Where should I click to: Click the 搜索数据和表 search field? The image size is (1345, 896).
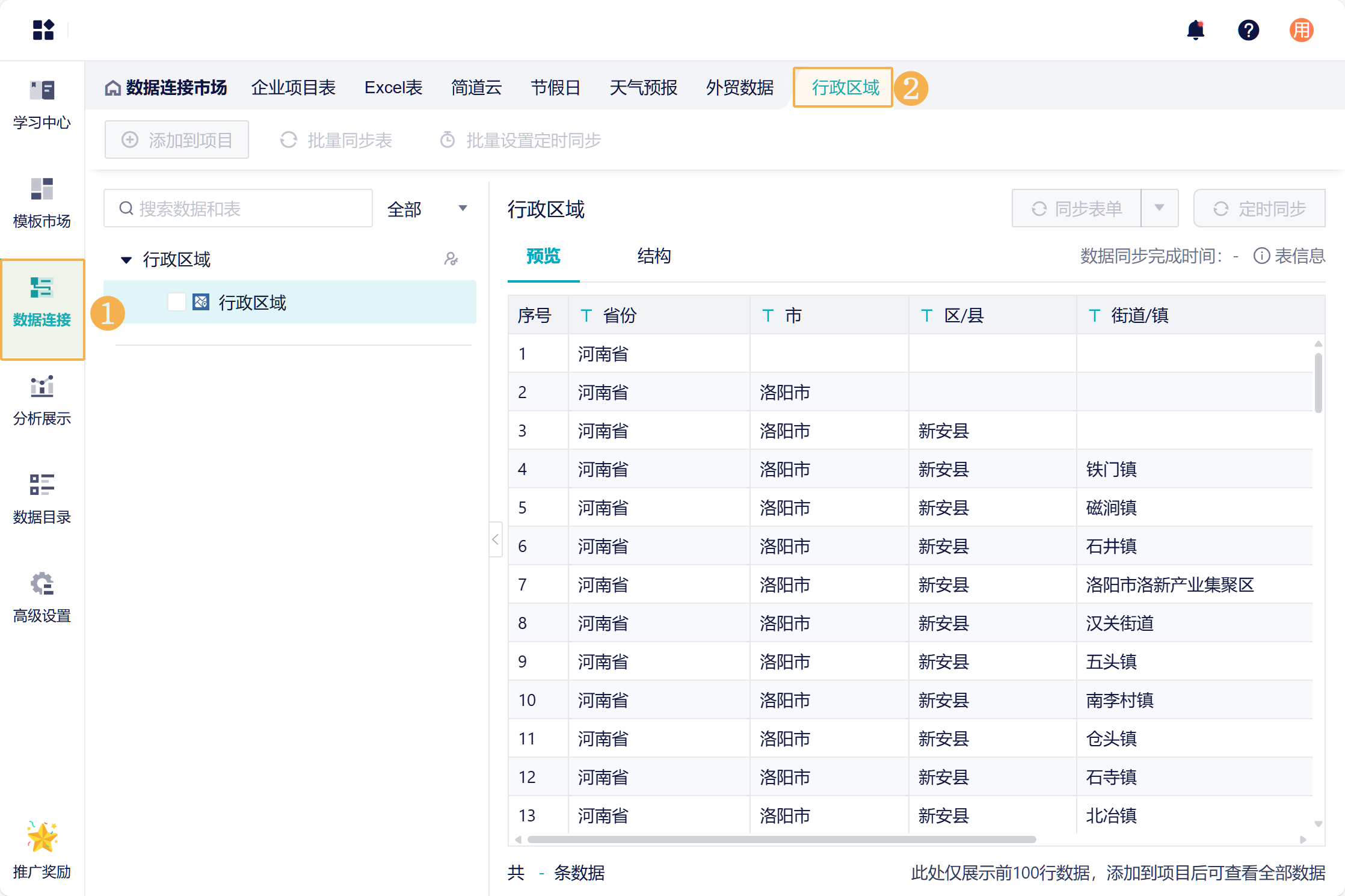pyautogui.click(x=238, y=209)
